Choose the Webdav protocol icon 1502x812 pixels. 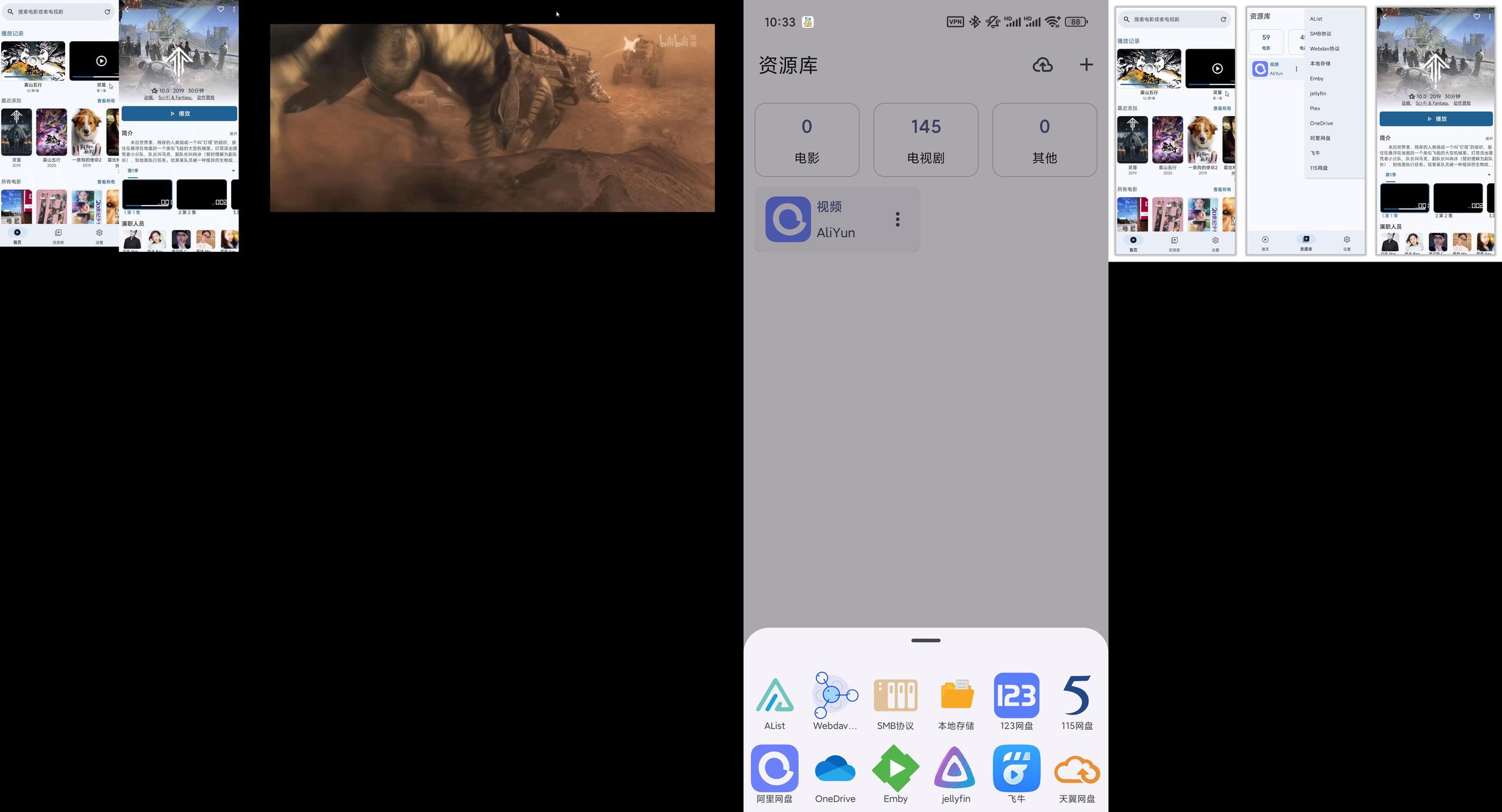click(x=835, y=695)
